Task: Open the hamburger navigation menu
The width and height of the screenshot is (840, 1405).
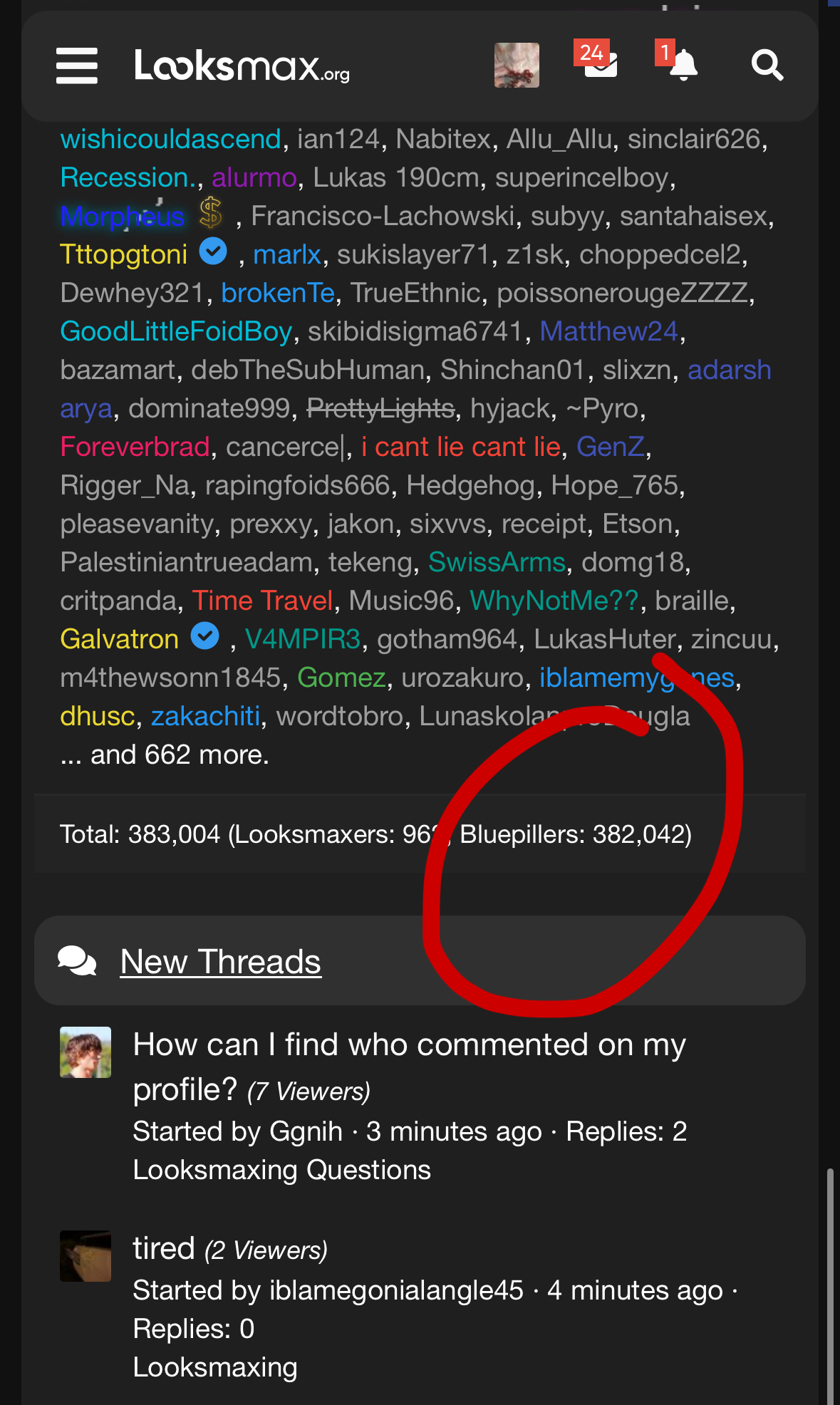Action: click(x=77, y=66)
